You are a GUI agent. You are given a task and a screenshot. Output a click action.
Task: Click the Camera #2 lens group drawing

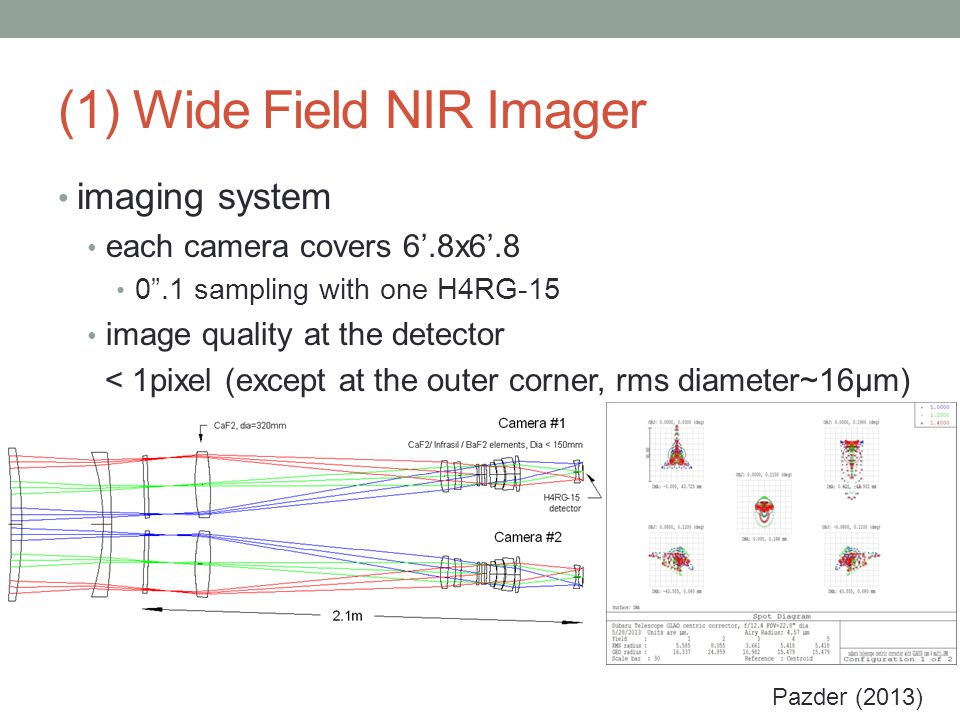click(x=481, y=573)
